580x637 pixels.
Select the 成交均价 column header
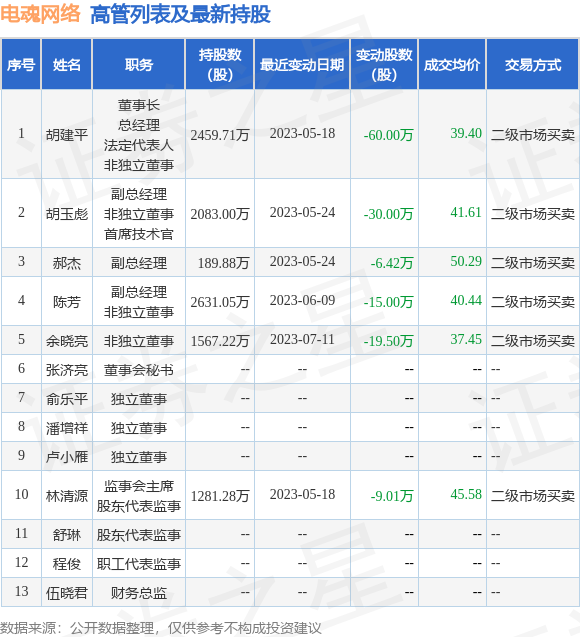[452, 65]
